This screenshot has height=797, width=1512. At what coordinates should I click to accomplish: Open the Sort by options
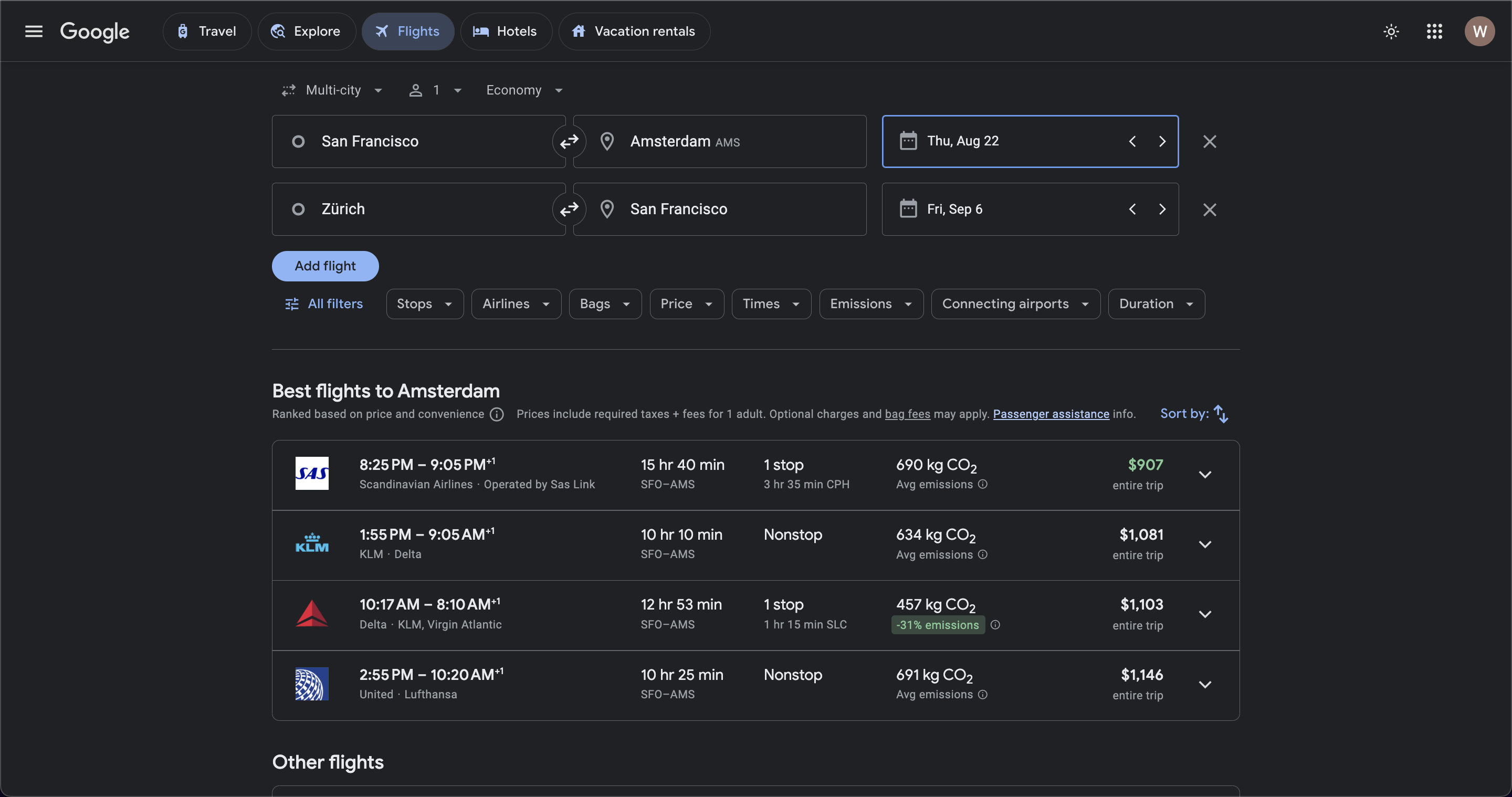pyautogui.click(x=1194, y=414)
